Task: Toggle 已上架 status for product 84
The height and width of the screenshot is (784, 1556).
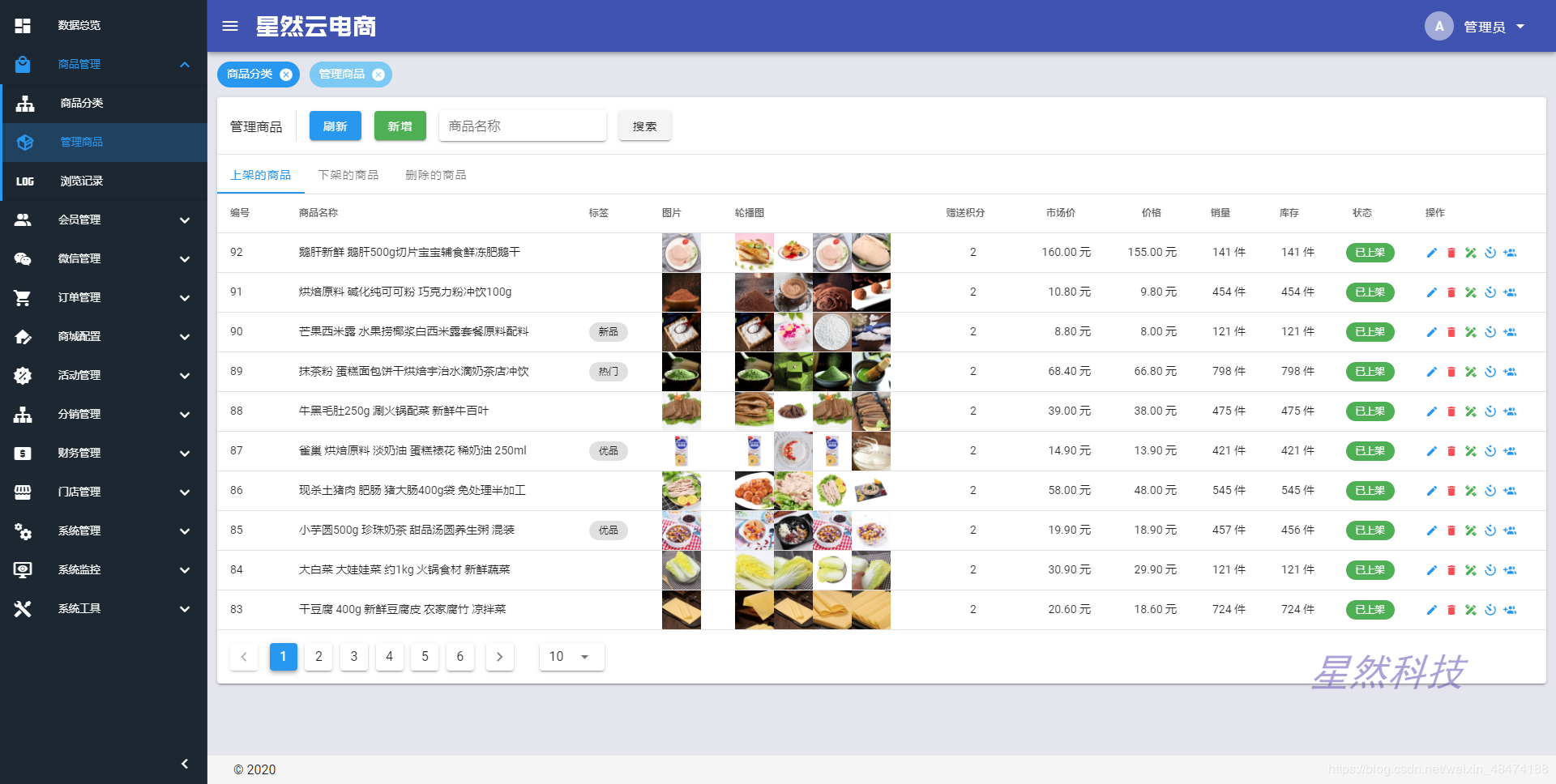Action: click(x=1370, y=570)
